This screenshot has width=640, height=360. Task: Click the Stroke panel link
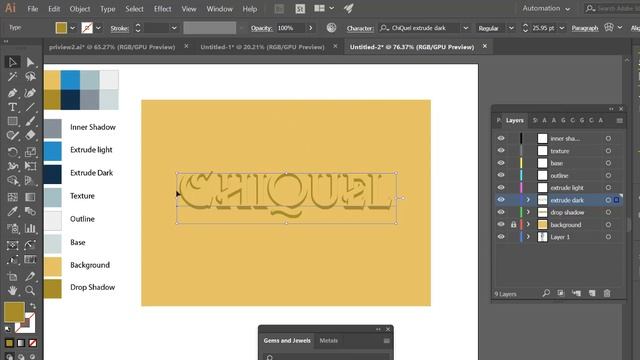click(x=120, y=28)
